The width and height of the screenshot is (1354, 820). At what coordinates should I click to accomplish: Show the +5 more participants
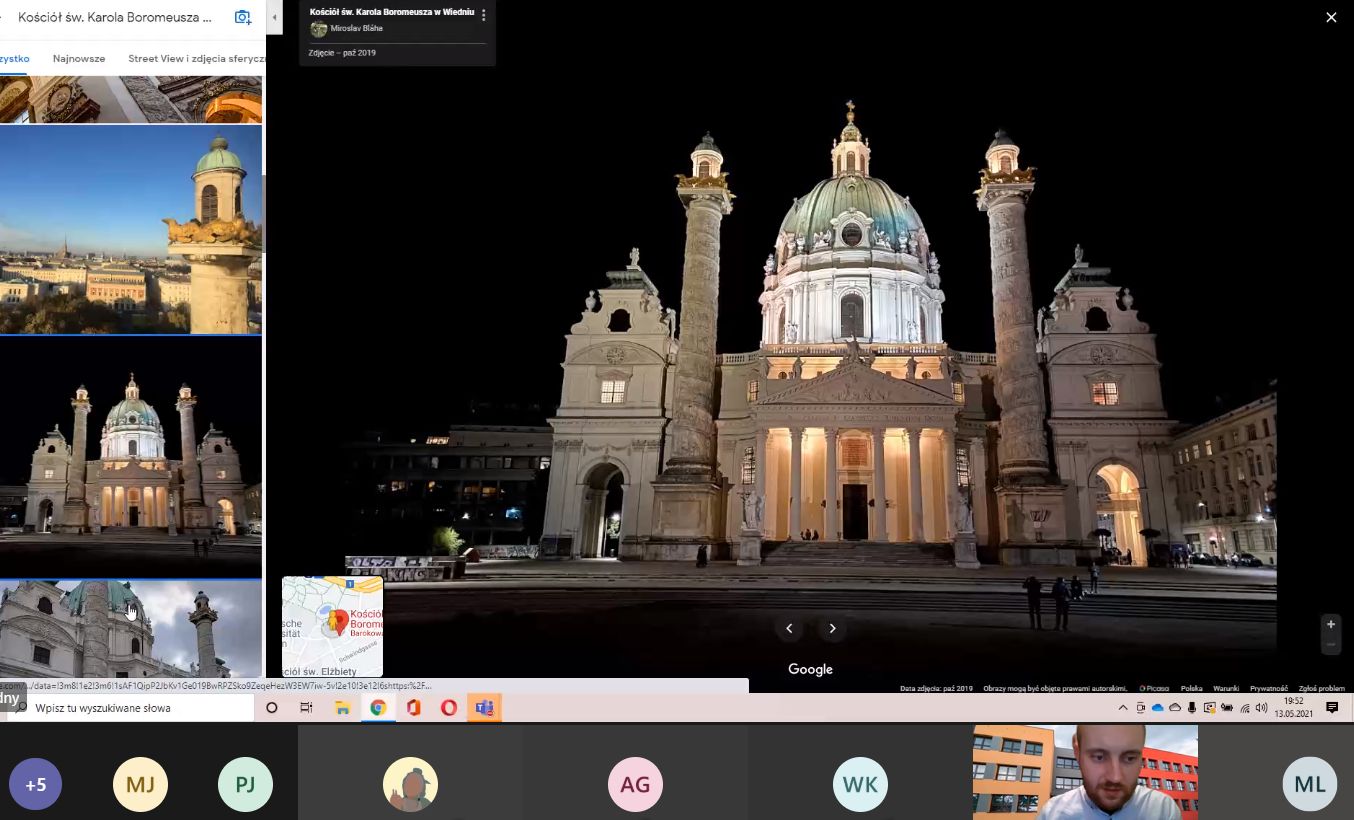(x=36, y=784)
